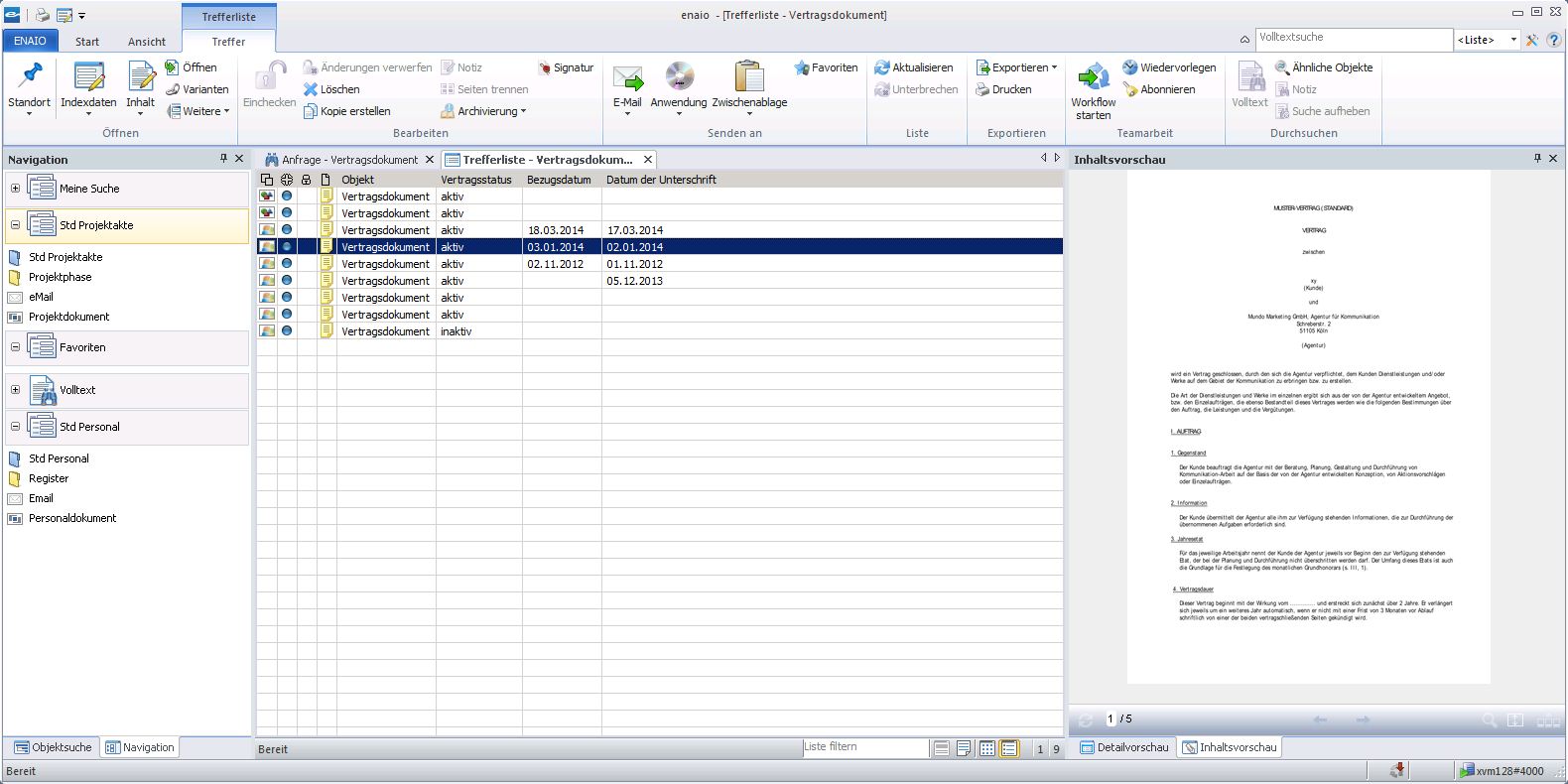Switch to the Ansicht ribbon tab
Viewport: 1568px width, 784px height.
coord(147,42)
